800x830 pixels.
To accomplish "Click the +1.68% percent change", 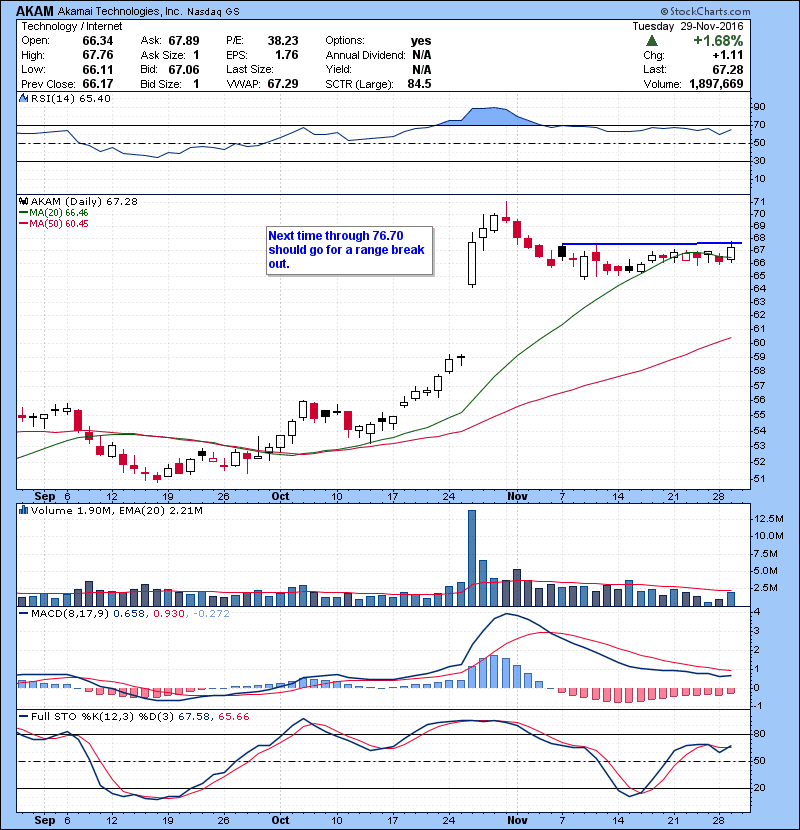I will [x=718, y=41].
